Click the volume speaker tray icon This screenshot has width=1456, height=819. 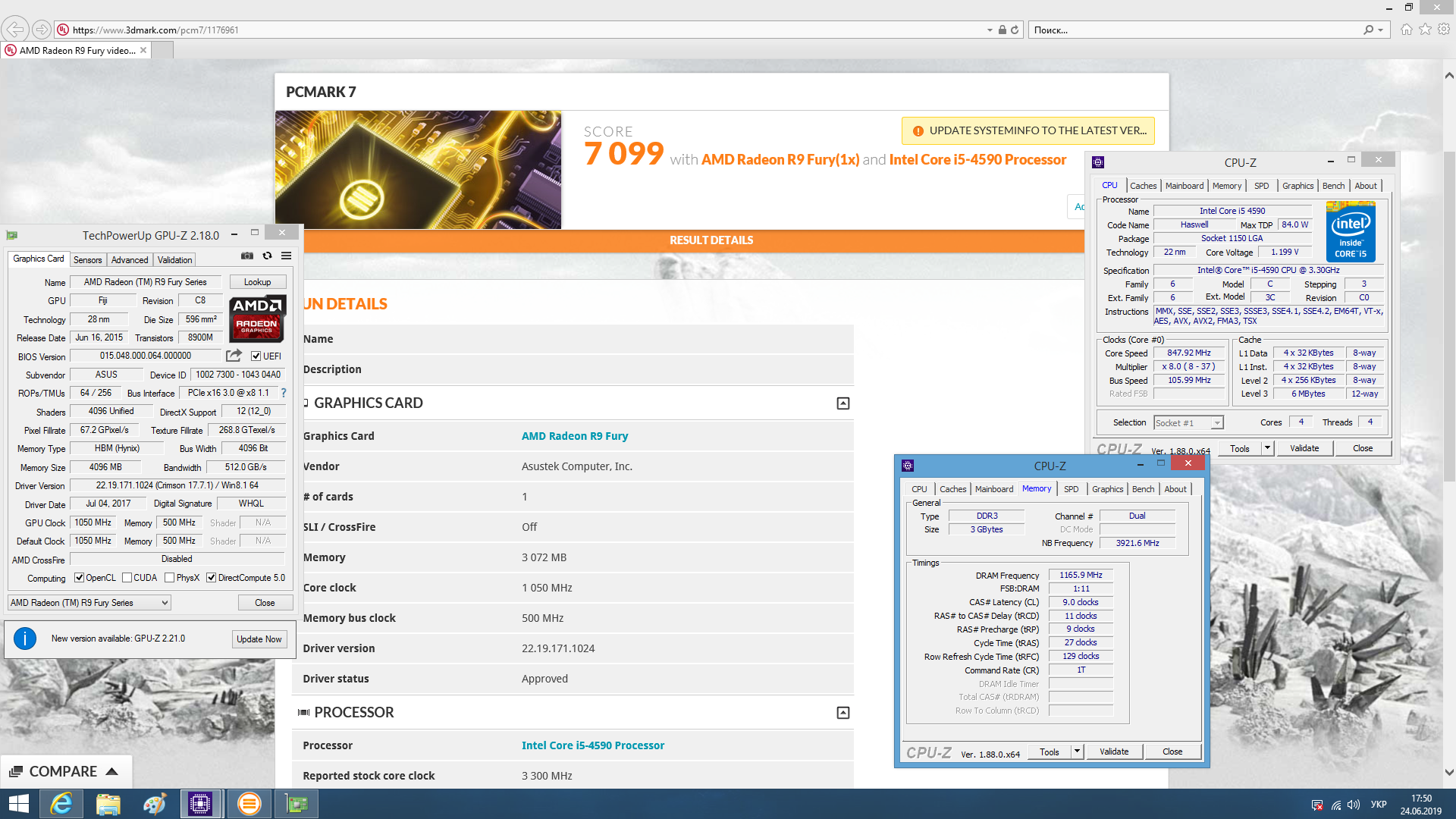pyautogui.click(x=1354, y=805)
